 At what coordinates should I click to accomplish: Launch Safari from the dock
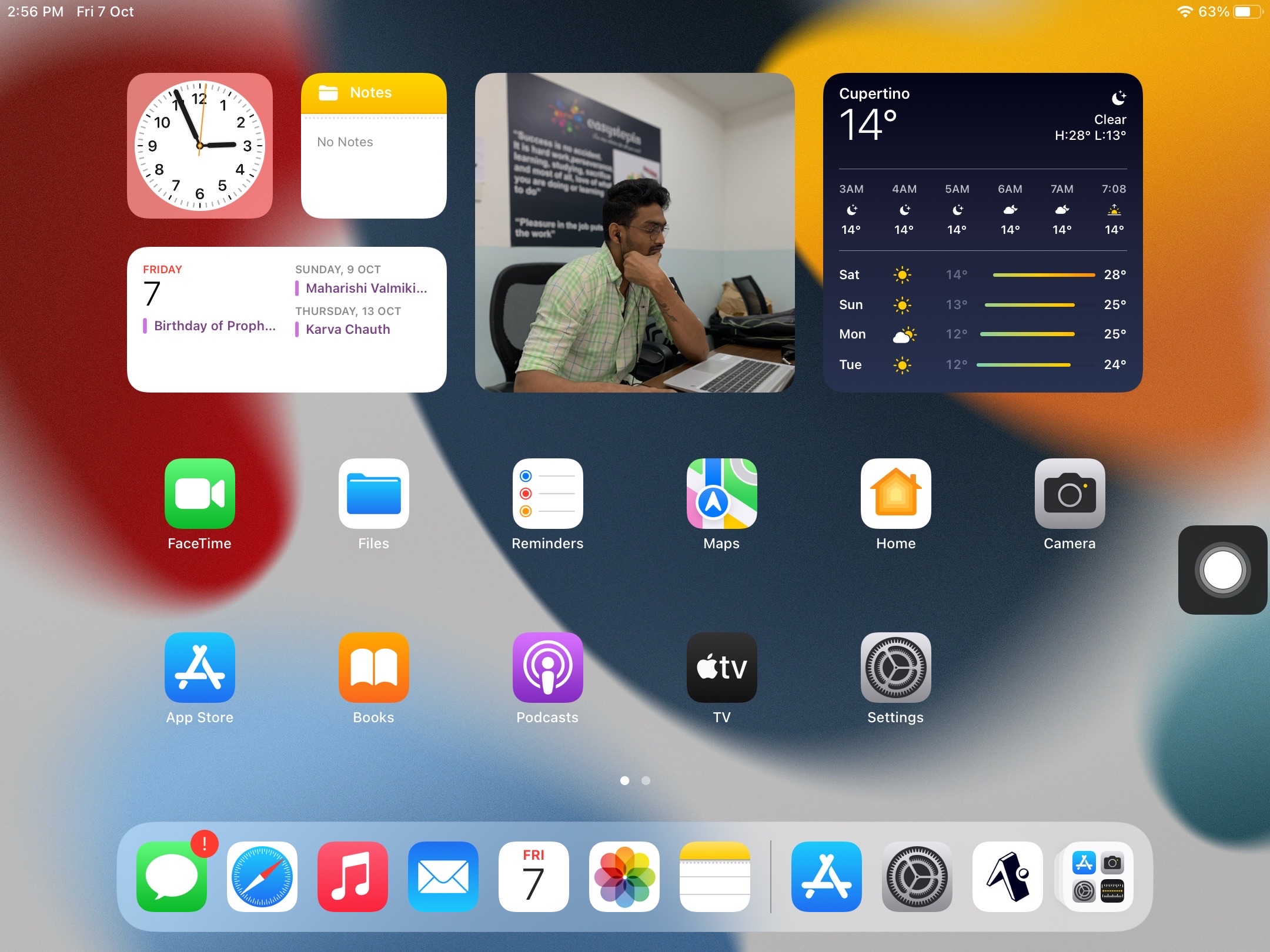point(262,877)
